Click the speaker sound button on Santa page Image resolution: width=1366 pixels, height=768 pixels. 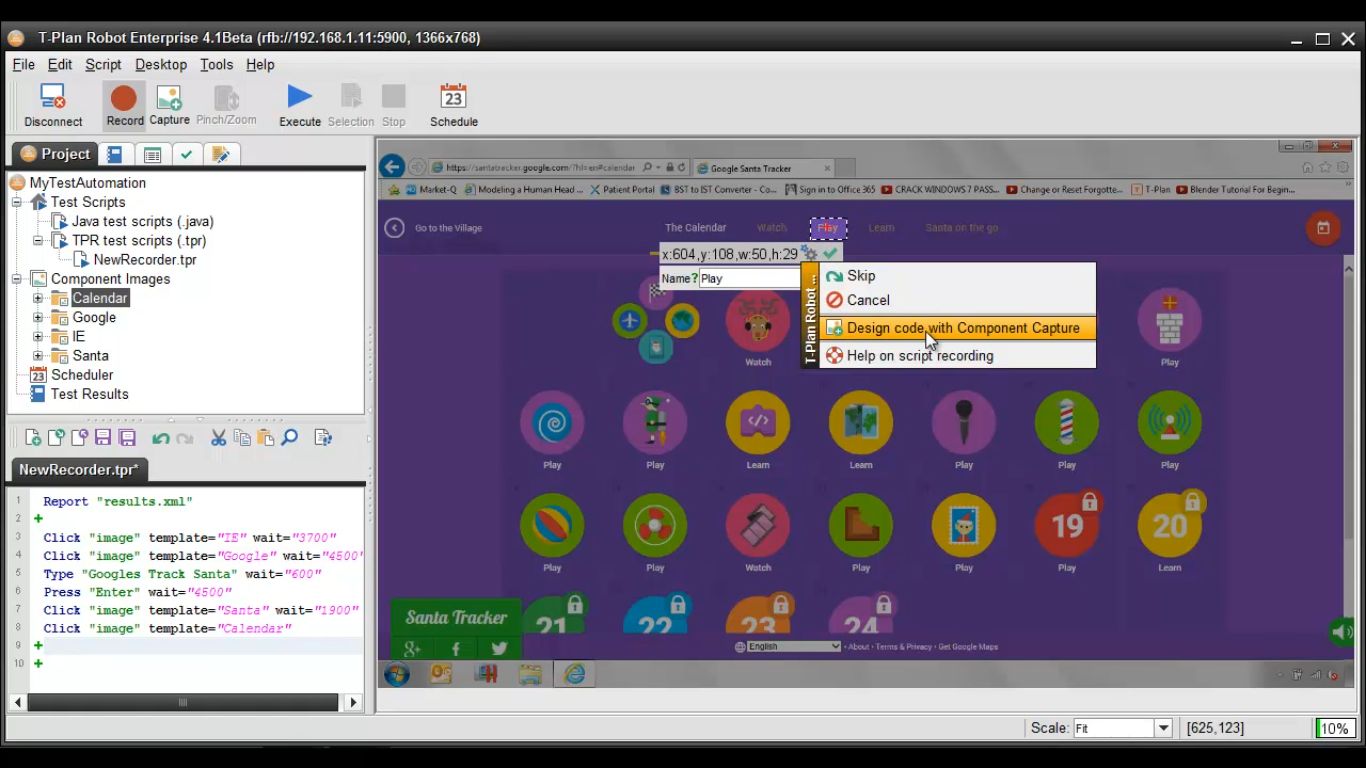pyautogui.click(x=1342, y=632)
